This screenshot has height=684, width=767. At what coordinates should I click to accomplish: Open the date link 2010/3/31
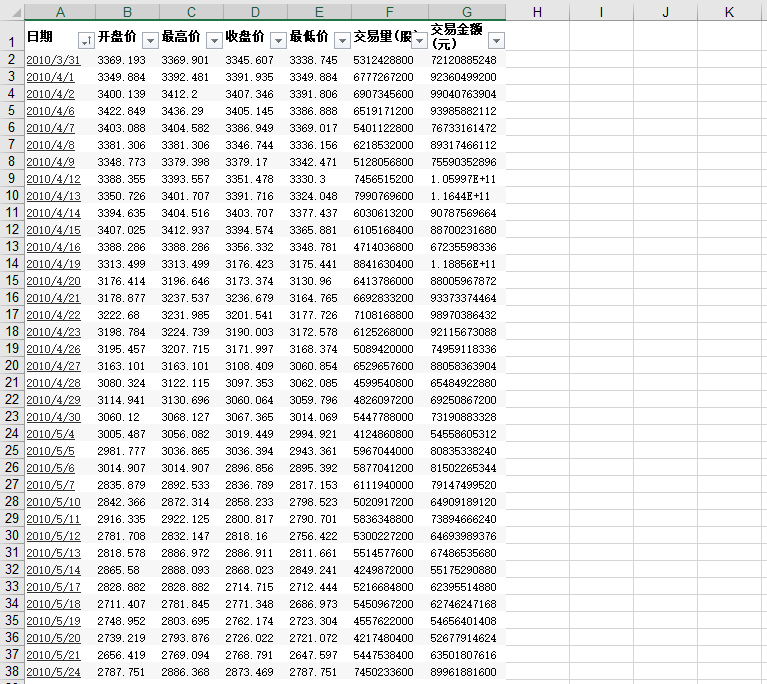point(53,60)
